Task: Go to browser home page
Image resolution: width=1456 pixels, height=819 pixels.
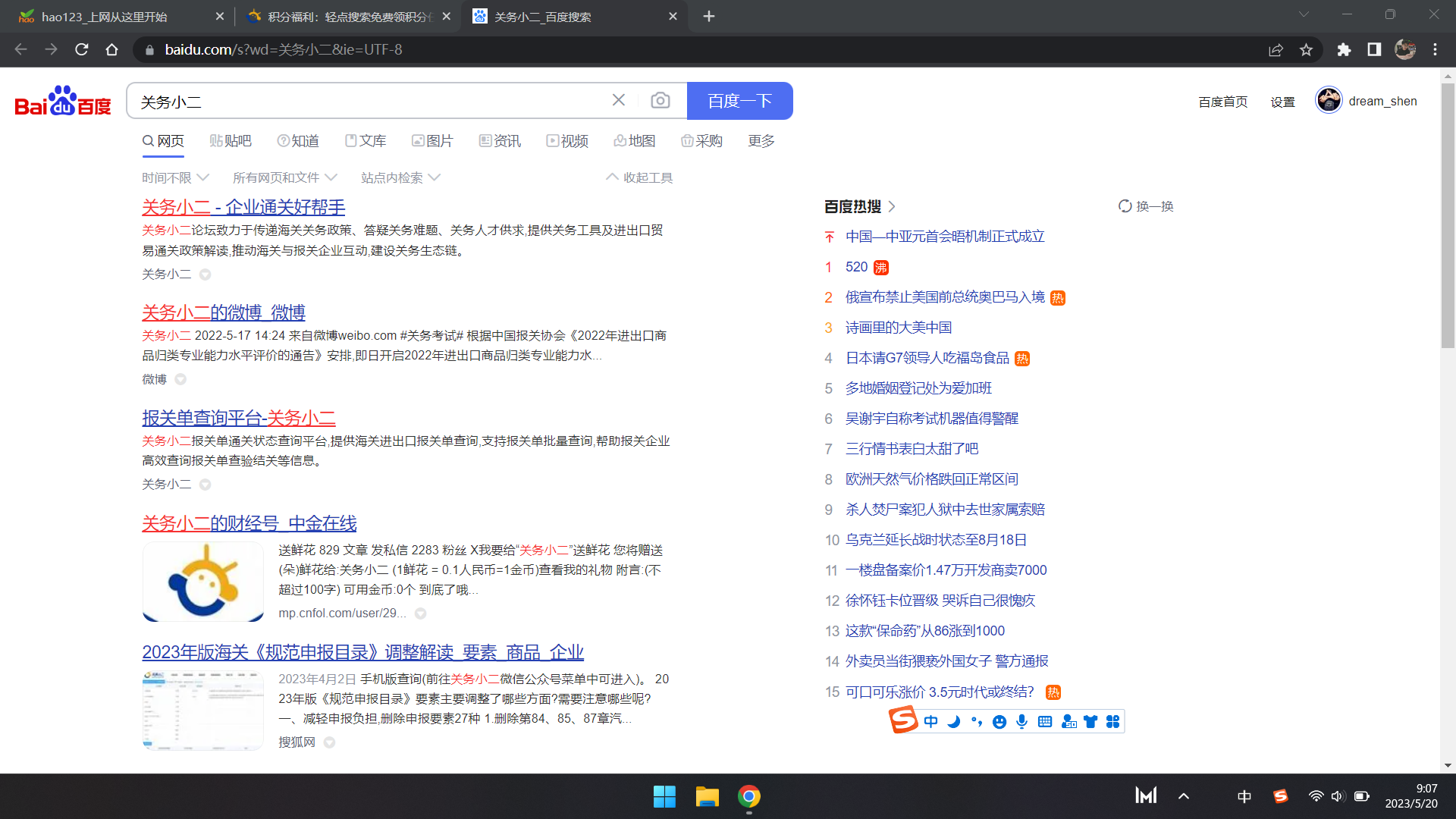Action: coord(112,49)
